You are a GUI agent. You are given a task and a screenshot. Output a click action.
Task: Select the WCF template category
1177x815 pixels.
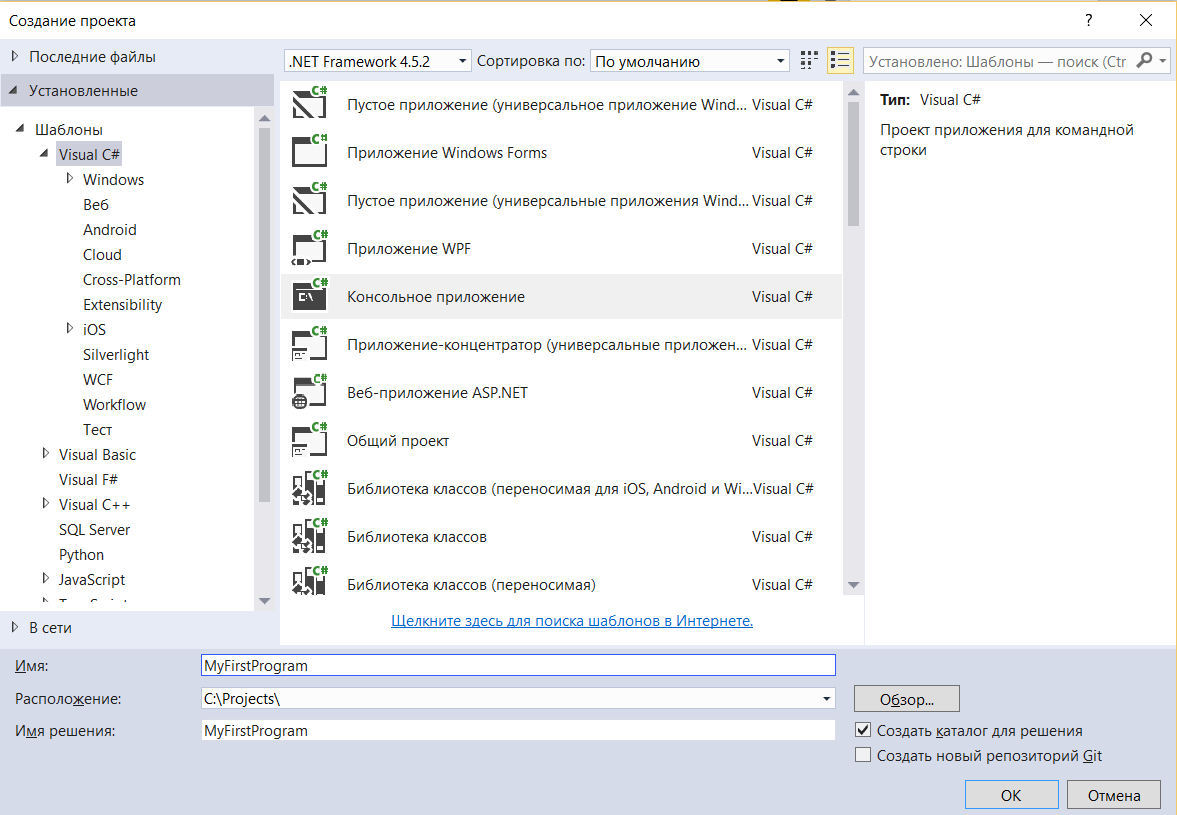click(x=98, y=380)
